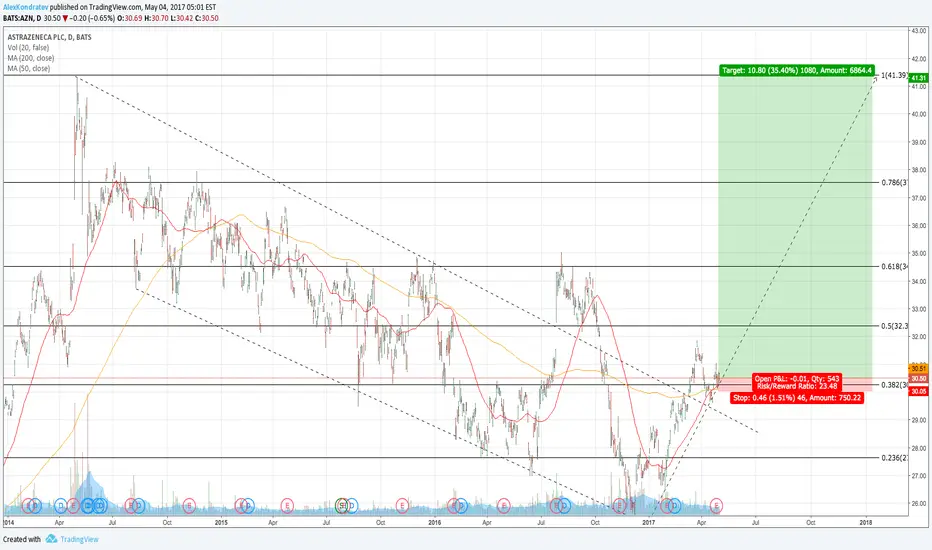This screenshot has height=550, width=932.
Task: Click the most recent earnings E marker near May 2017
Action: point(716,506)
